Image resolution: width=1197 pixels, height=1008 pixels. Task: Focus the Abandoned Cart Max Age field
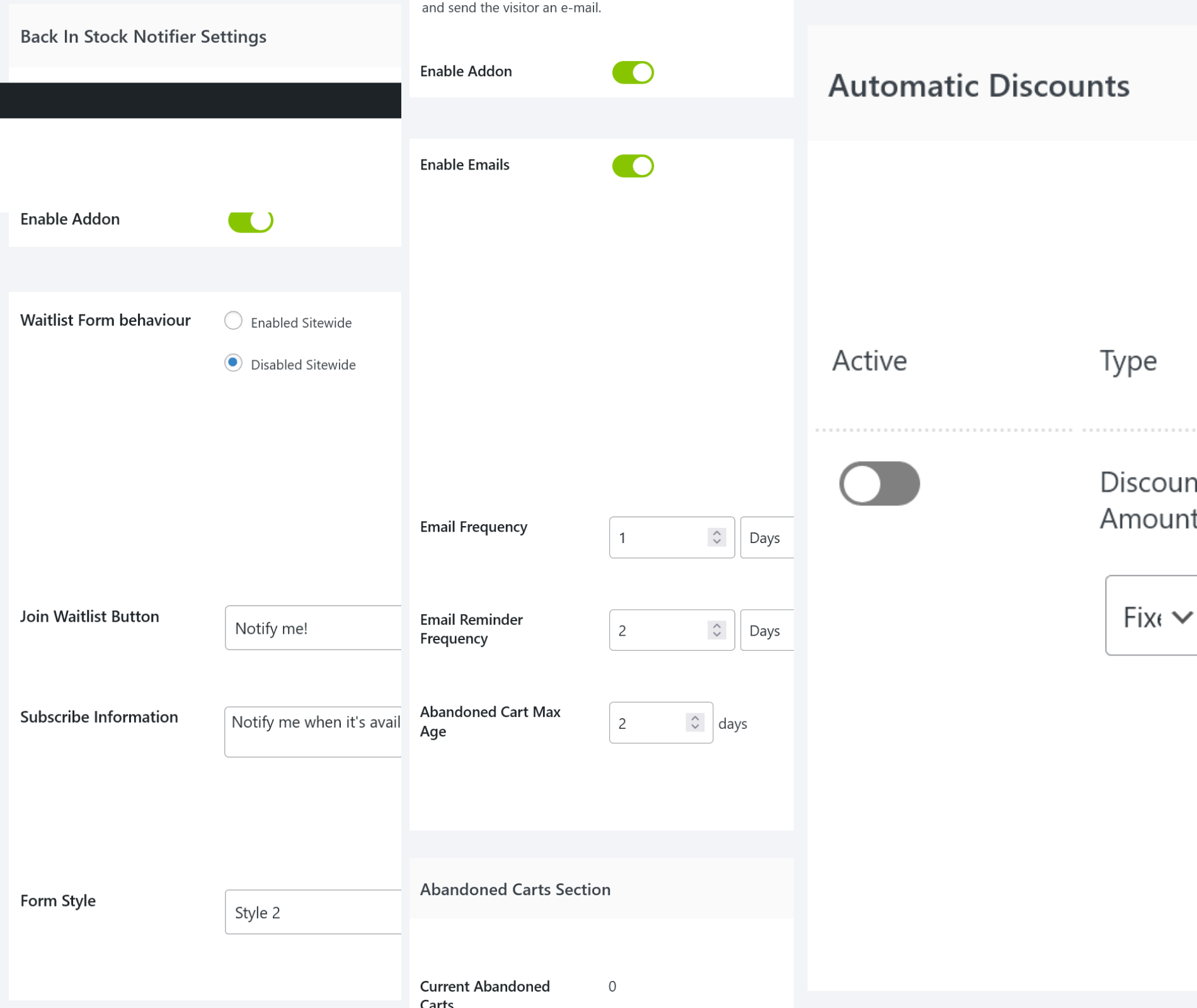[x=646, y=723]
